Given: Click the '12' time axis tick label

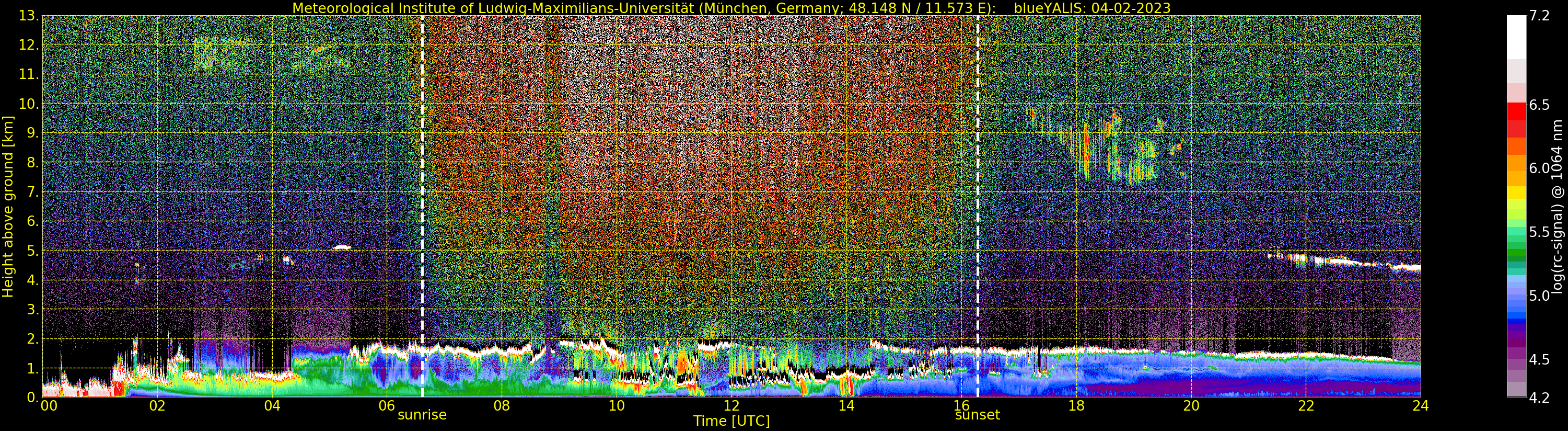Looking at the screenshot, I should [731, 405].
